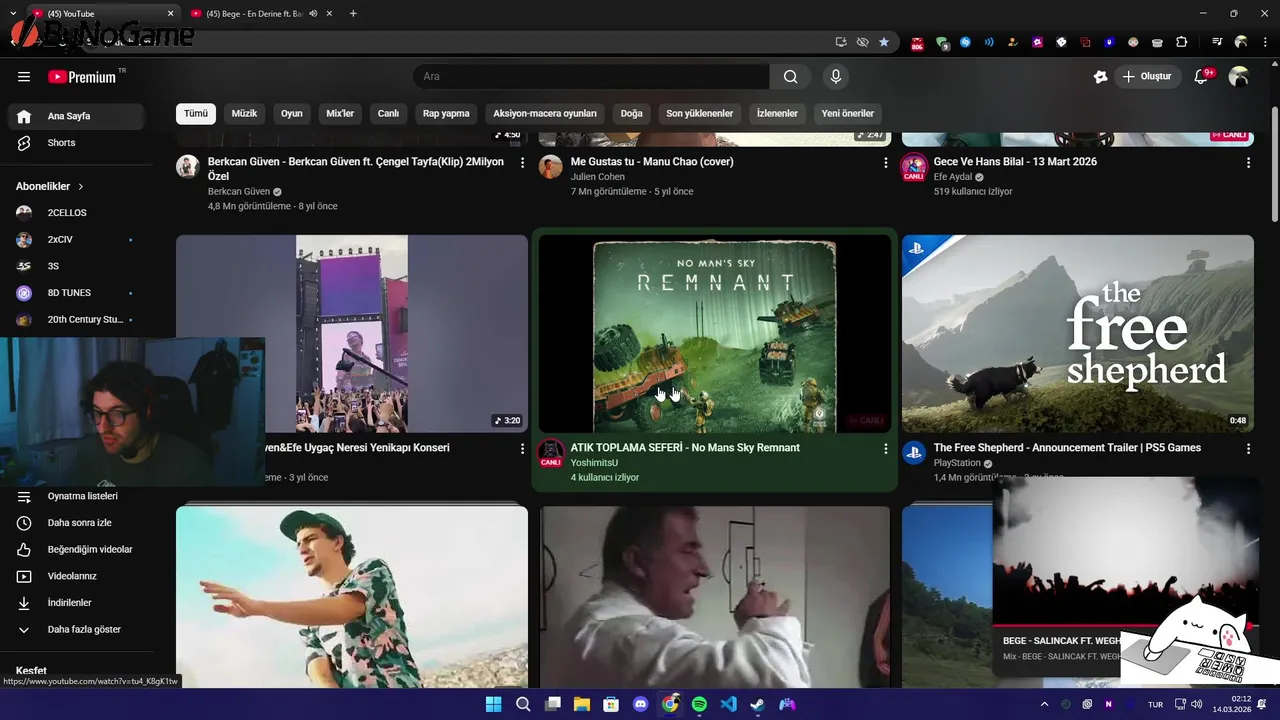Open Beğendiğim videolar list
1280x720 pixels.
click(x=76, y=550)
